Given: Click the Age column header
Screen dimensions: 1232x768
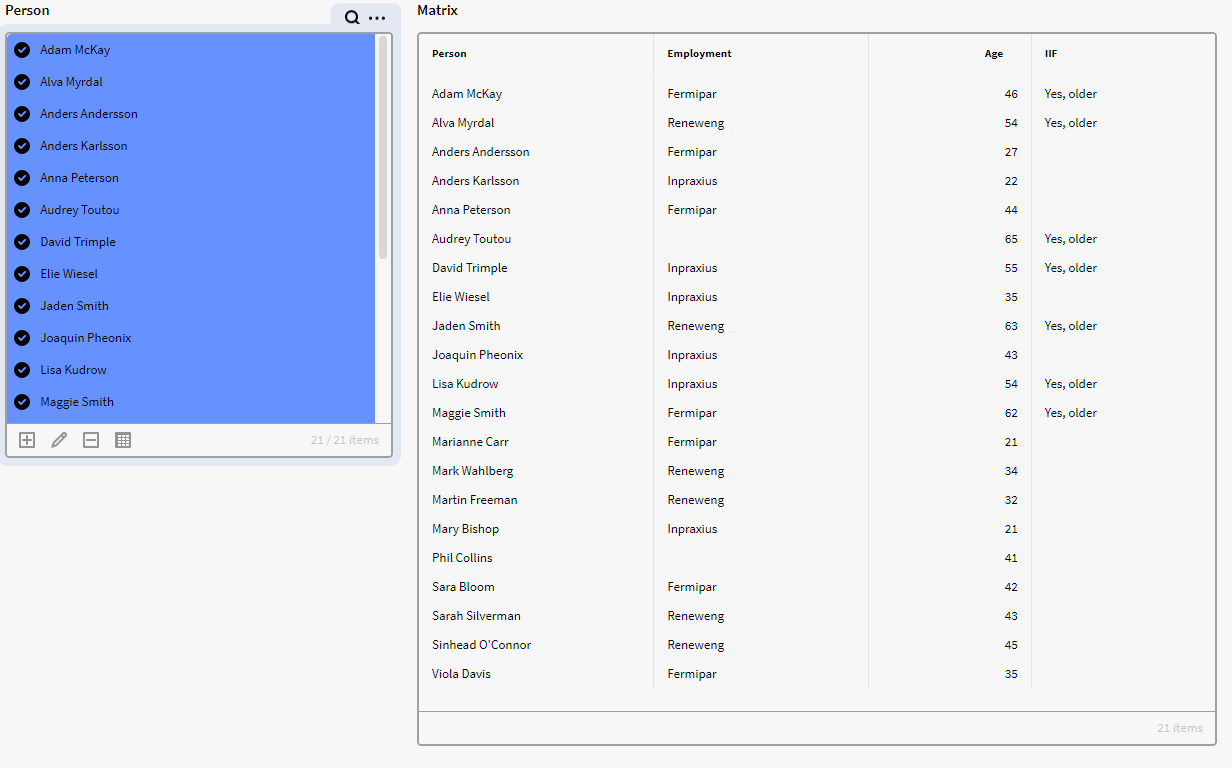Looking at the screenshot, I should pyautogui.click(x=993, y=54).
